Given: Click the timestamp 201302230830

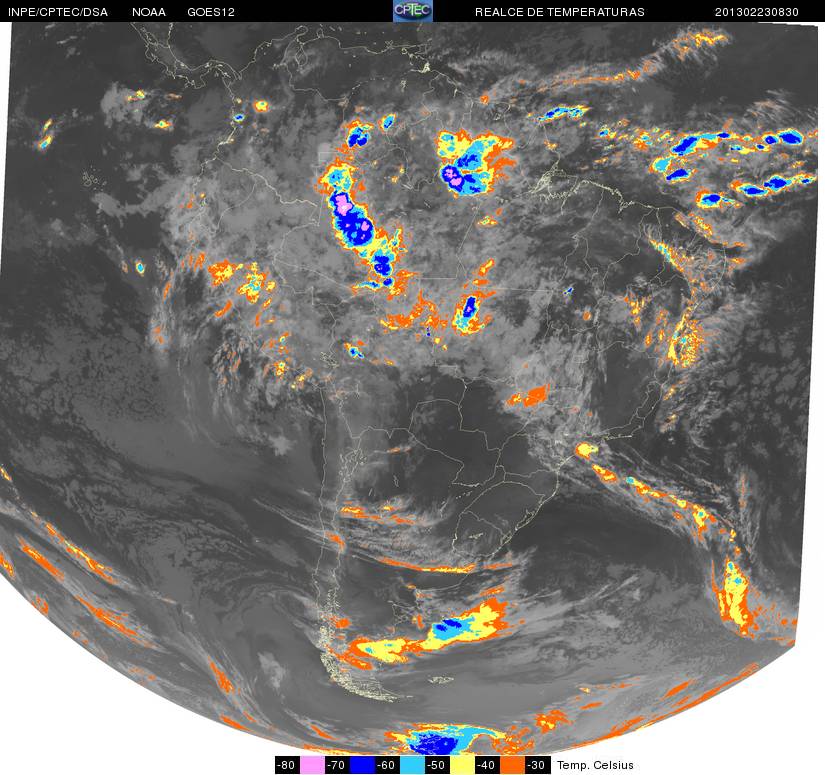Looking at the screenshot, I should pyautogui.click(x=757, y=12).
